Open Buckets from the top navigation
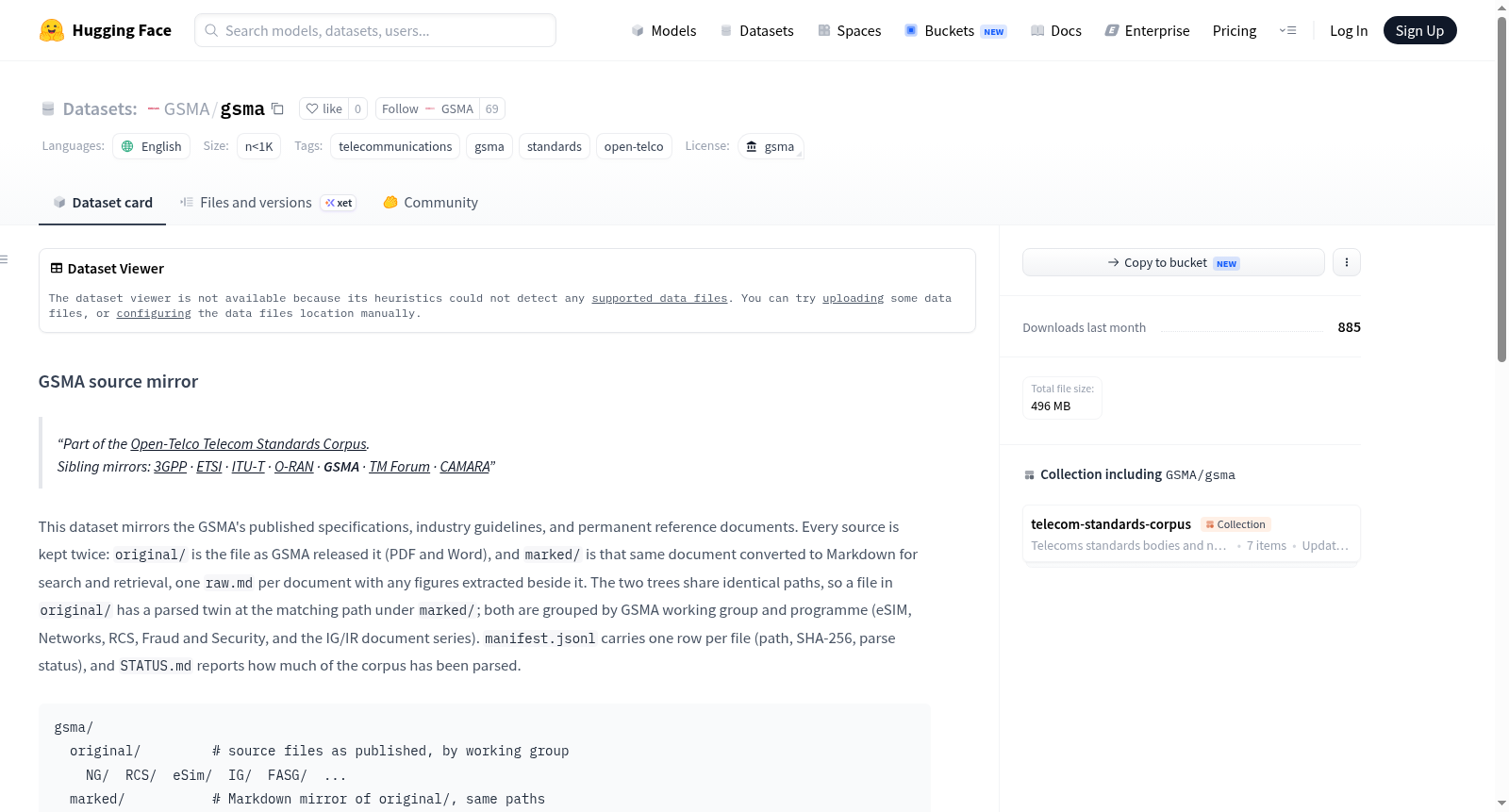 955,30
